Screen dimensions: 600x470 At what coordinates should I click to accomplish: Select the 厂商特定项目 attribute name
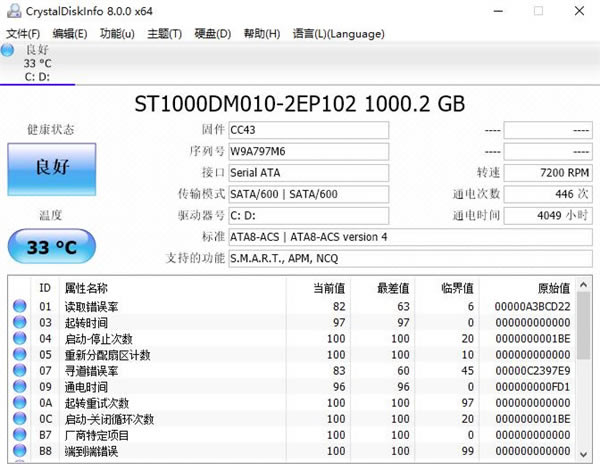97,435
